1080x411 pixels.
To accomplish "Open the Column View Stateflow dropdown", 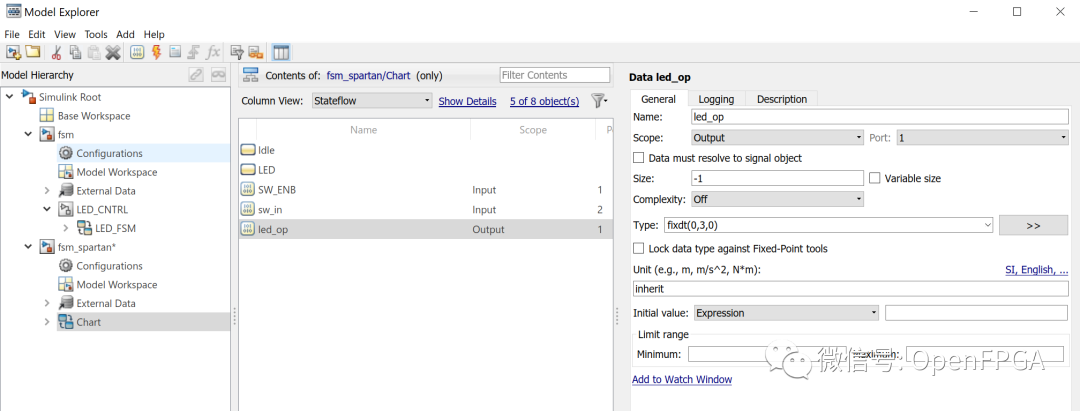I will click(x=372, y=101).
